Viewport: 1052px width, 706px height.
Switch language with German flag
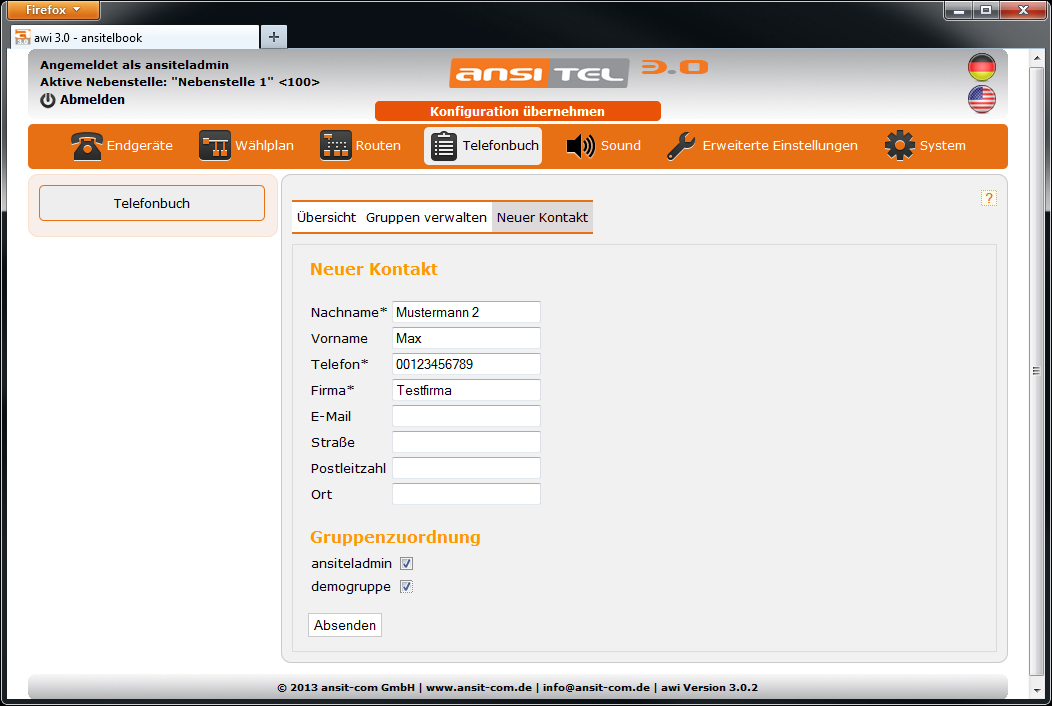pyautogui.click(x=981, y=68)
